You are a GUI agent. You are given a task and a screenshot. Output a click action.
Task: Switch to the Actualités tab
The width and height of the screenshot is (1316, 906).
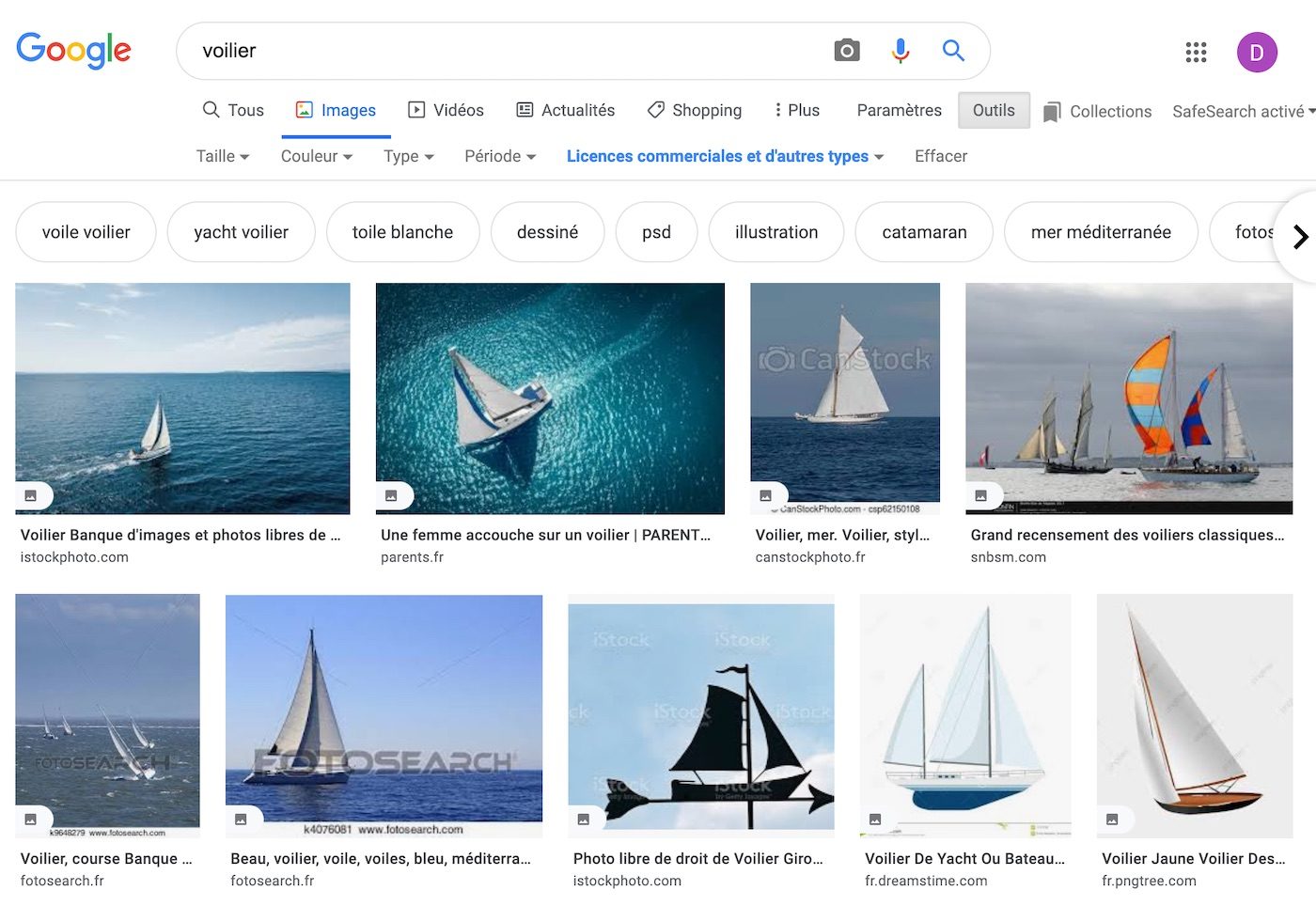(x=565, y=110)
